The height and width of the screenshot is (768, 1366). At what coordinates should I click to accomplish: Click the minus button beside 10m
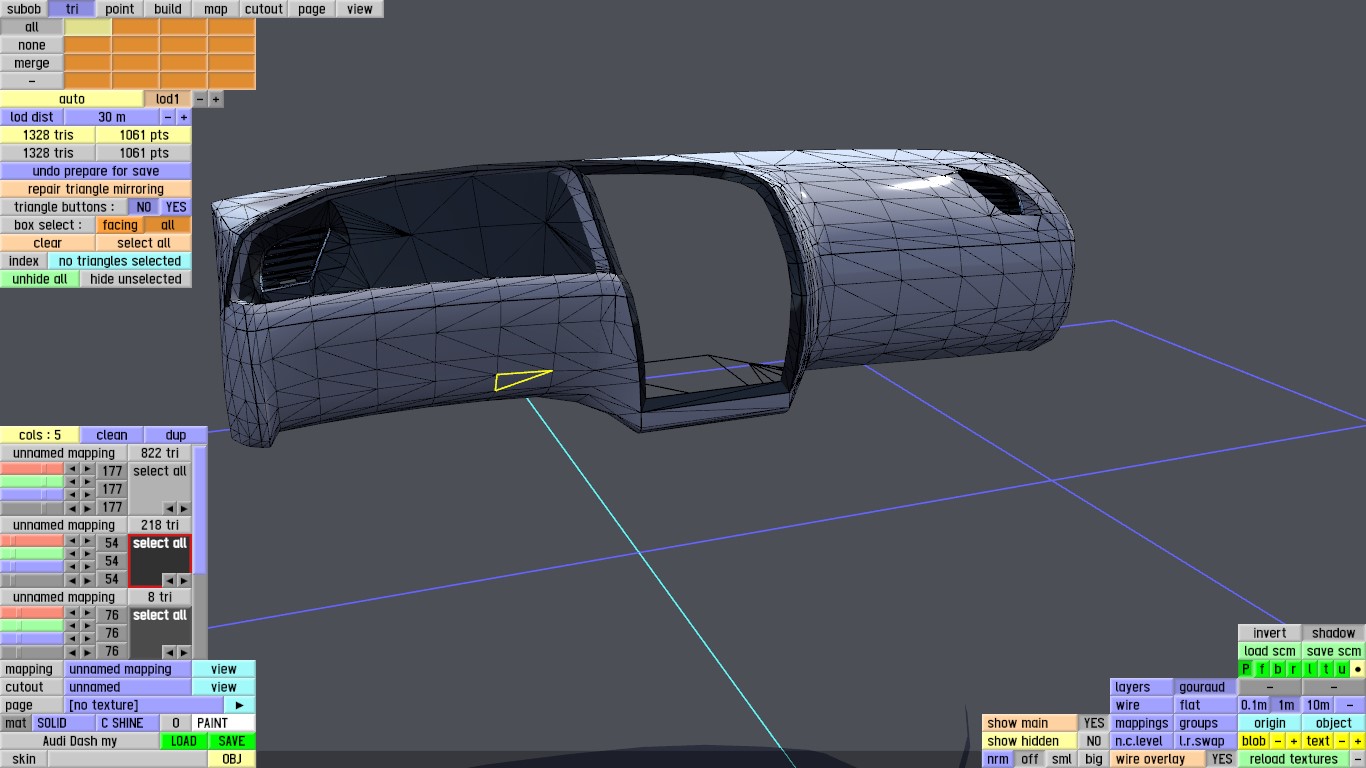click(1350, 705)
